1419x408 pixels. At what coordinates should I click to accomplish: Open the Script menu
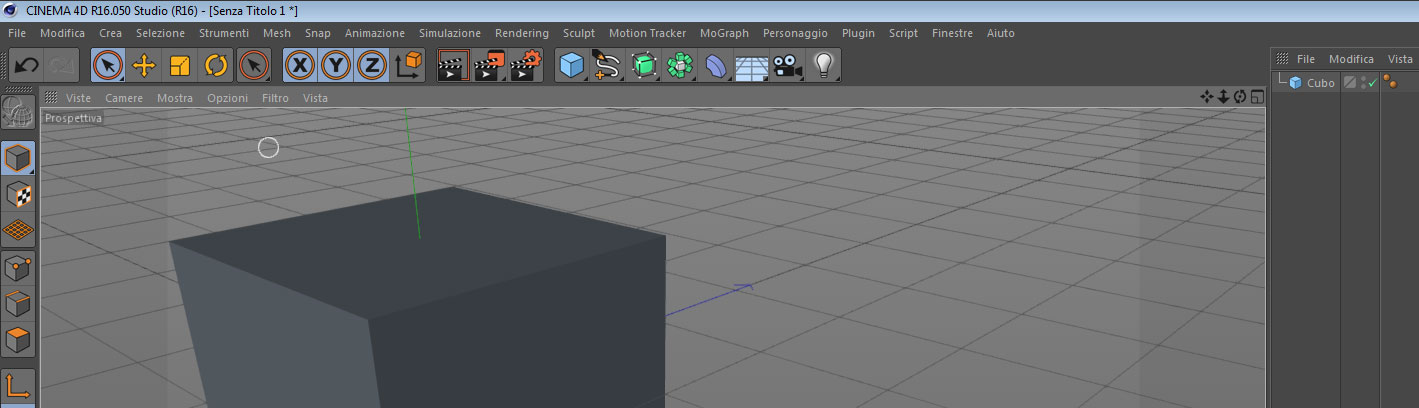903,33
